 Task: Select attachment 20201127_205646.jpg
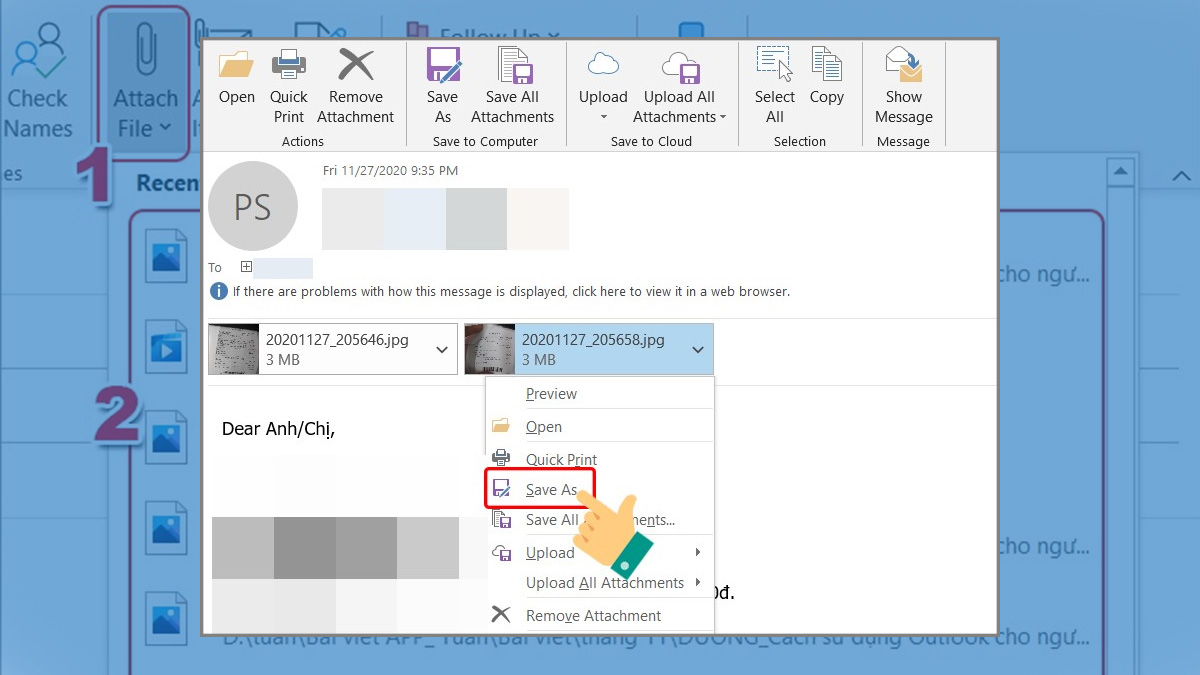(x=332, y=349)
